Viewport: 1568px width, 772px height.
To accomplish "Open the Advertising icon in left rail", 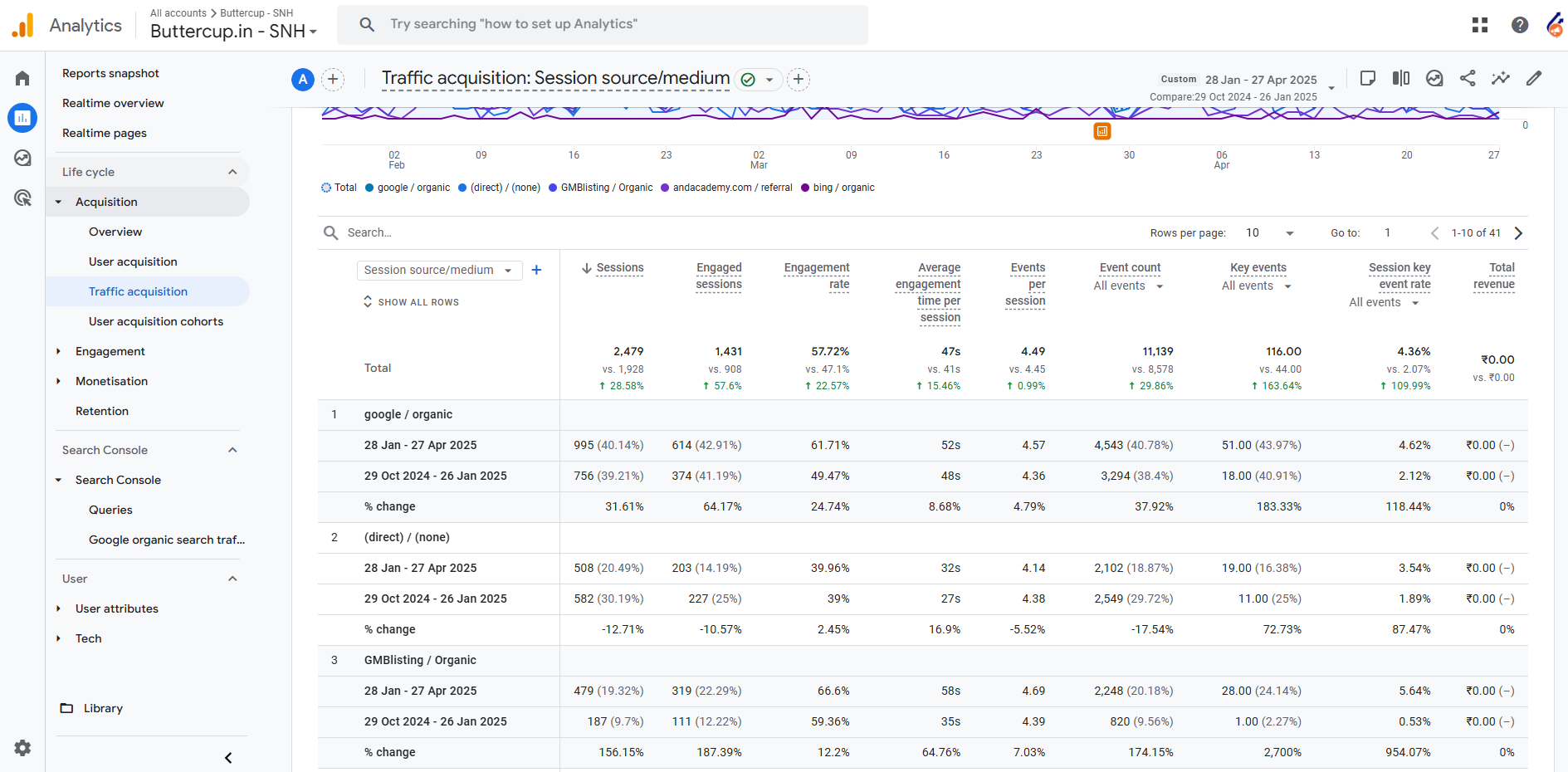I will click(x=22, y=198).
